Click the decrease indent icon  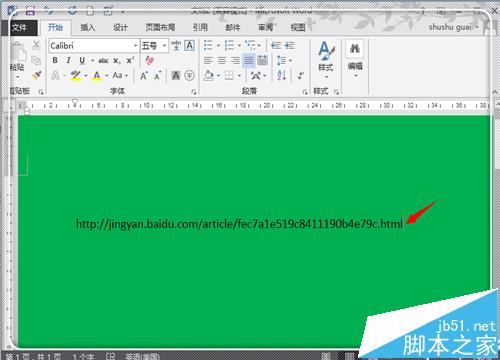tap(276, 45)
